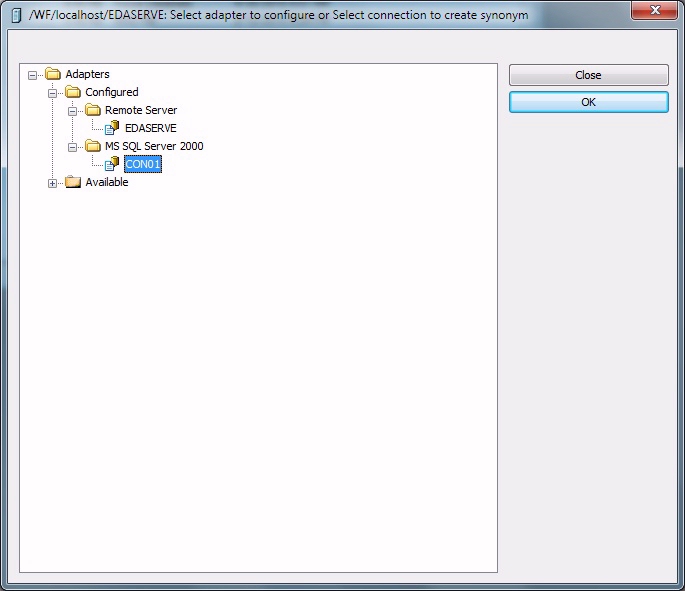Expand the Available adapters node
Image resolution: width=685 pixels, height=591 pixels.
coord(52,183)
